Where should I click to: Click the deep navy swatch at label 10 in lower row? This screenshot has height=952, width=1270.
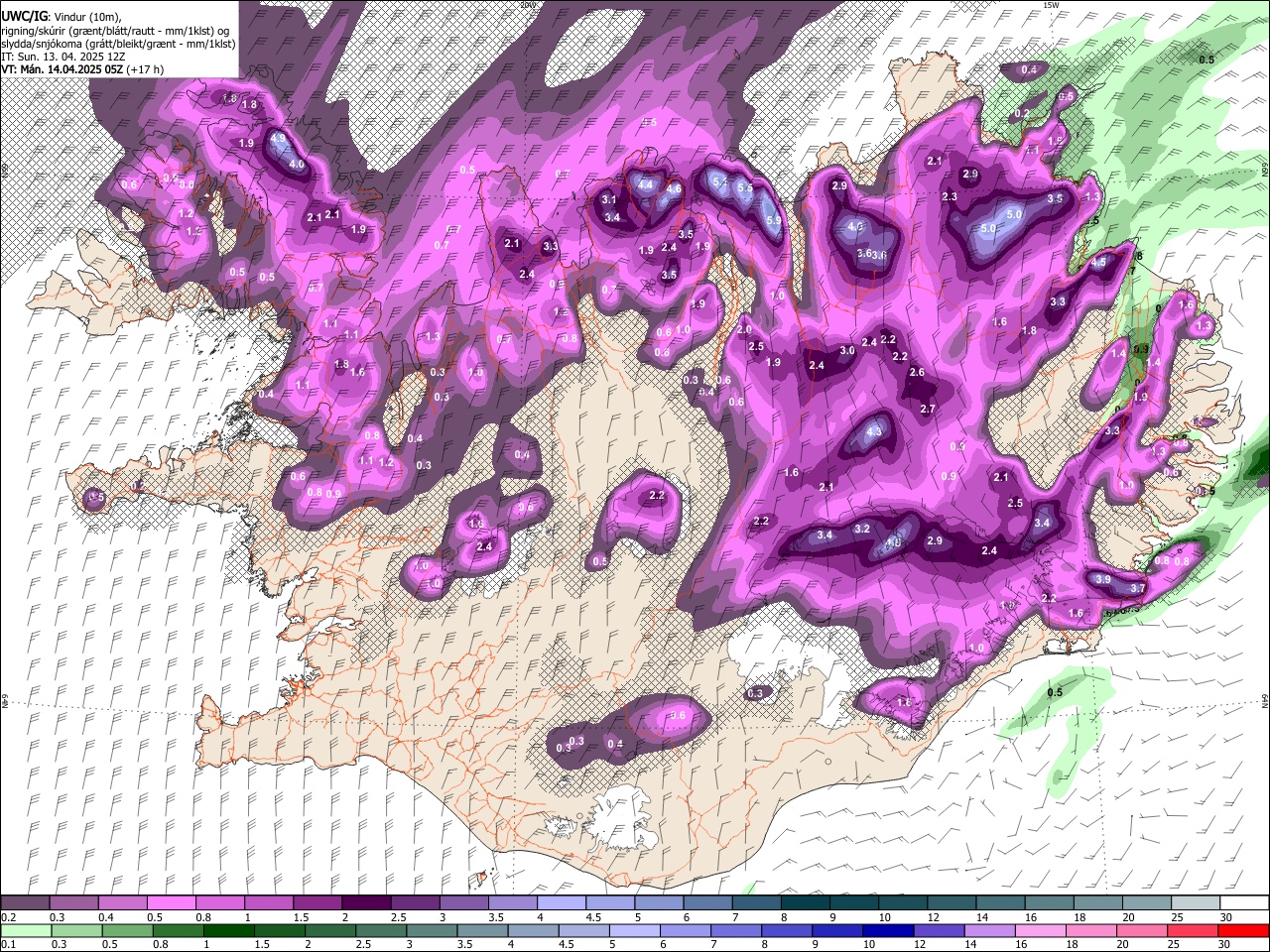888,930
